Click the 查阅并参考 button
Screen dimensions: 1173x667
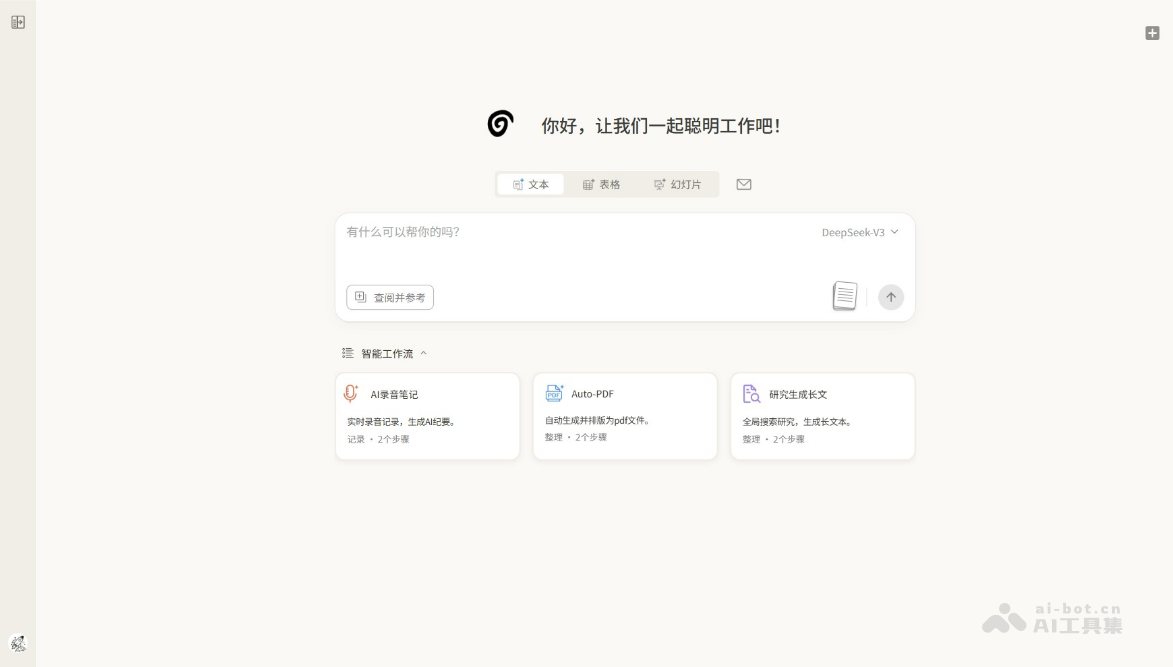[x=389, y=296]
